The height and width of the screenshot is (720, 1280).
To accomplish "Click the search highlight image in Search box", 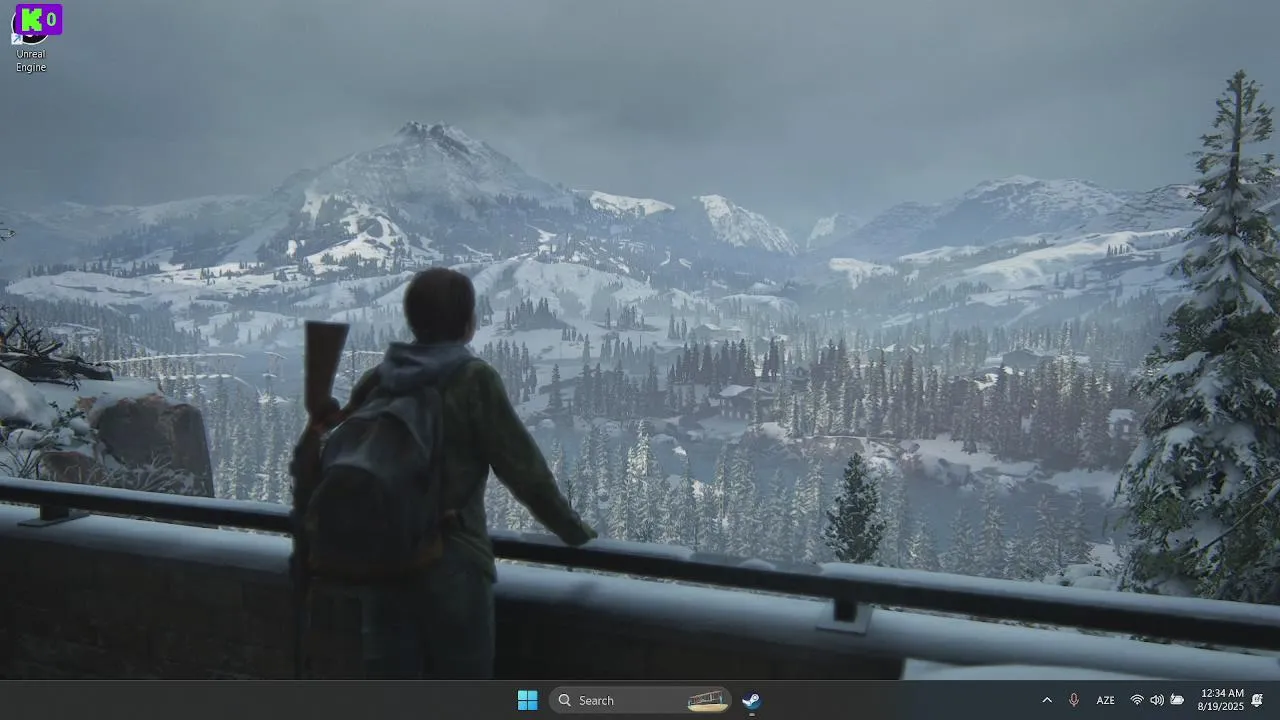I will pyautogui.click(x=708, y=700).
